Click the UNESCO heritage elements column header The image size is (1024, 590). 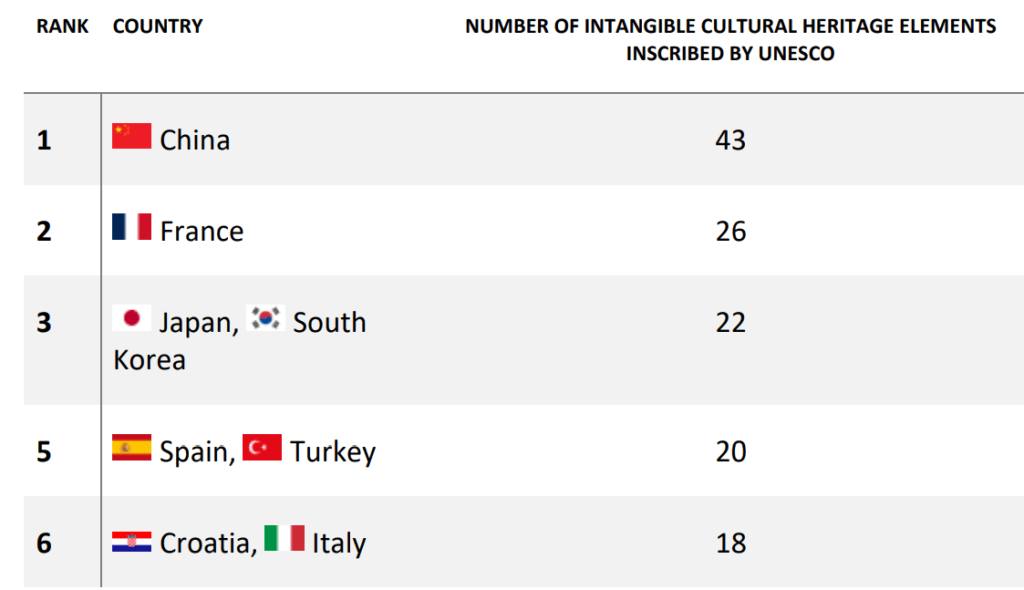click(x=730, y=39)
